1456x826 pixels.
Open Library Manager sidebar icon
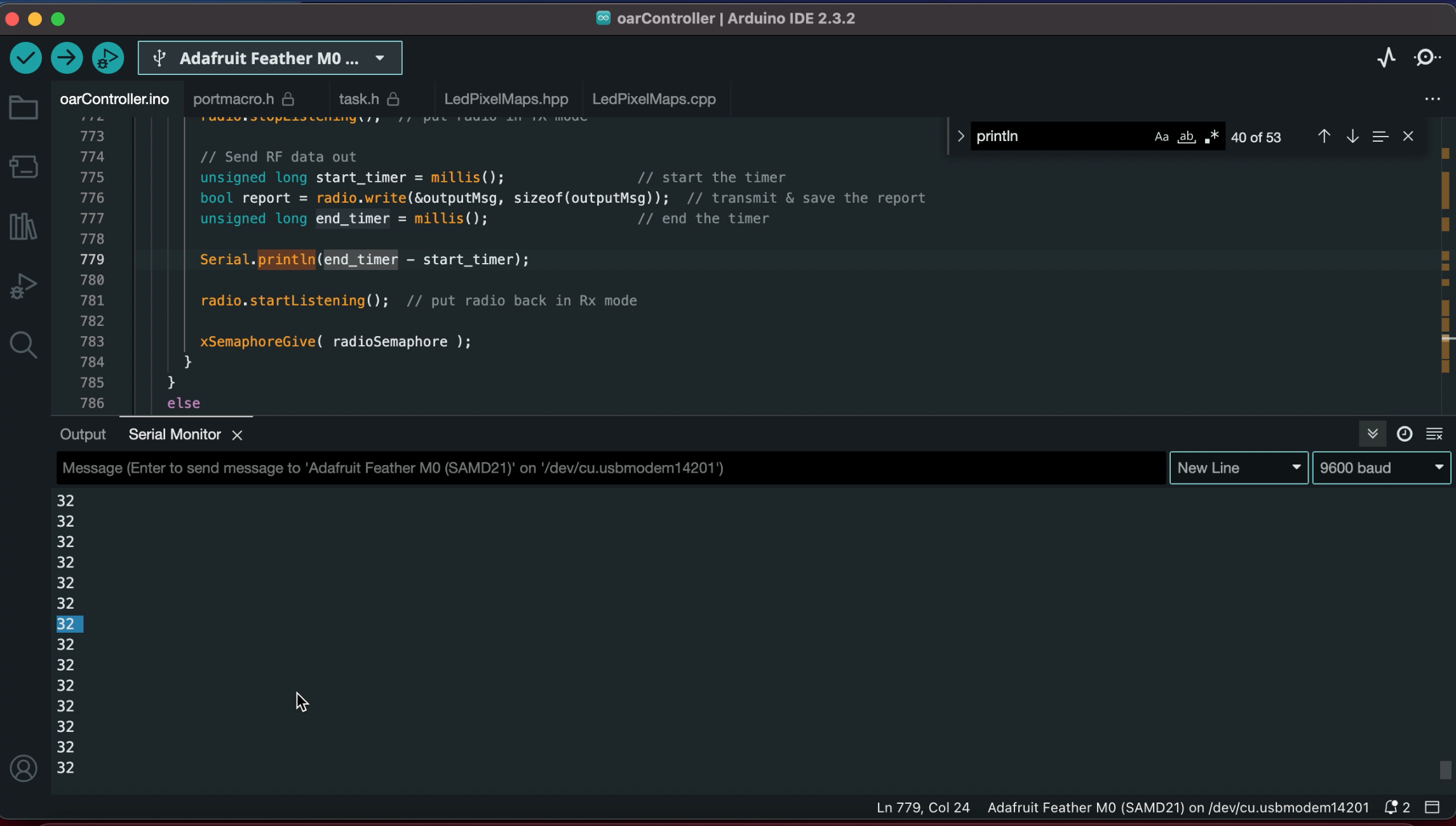24,226
